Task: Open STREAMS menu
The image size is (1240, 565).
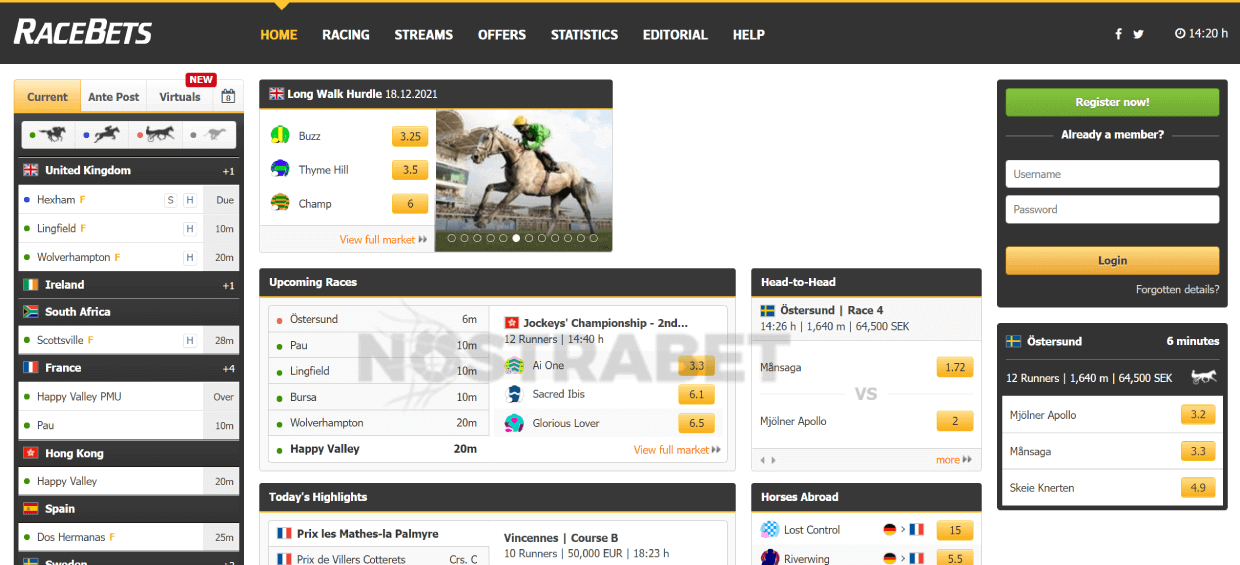Action: 424,34
